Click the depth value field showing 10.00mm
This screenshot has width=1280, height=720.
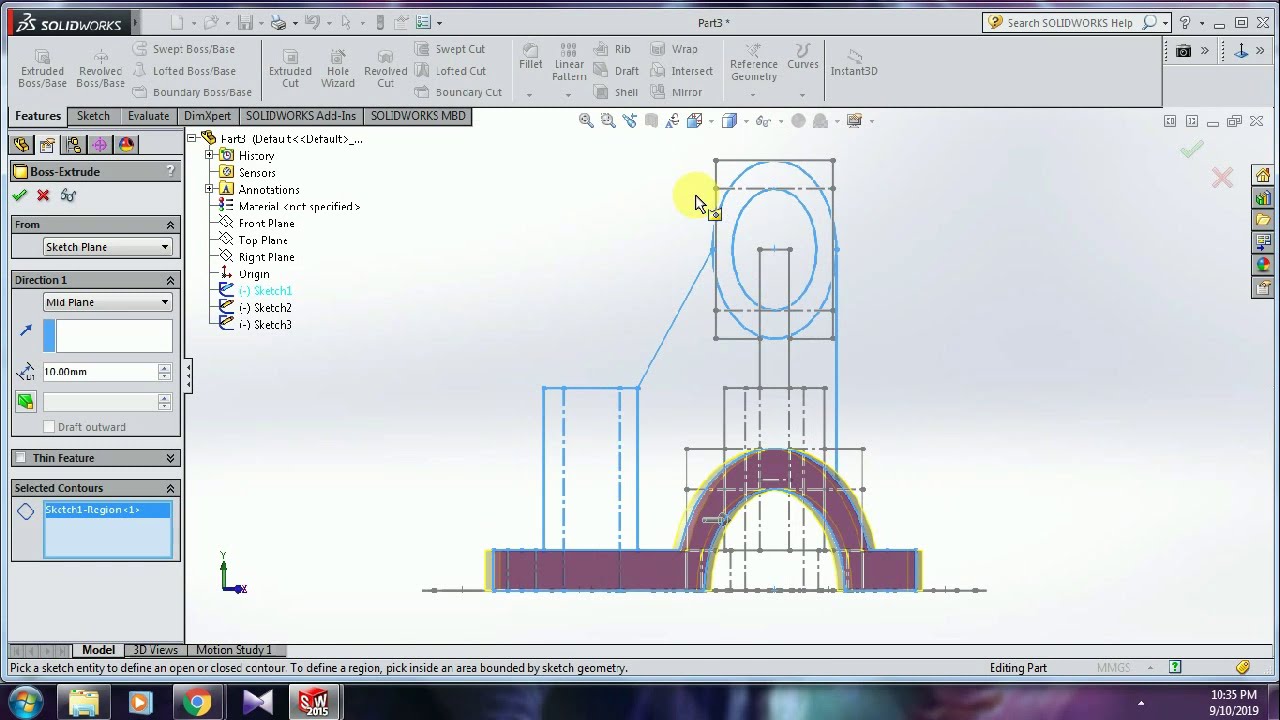click(x=100, y=372)
